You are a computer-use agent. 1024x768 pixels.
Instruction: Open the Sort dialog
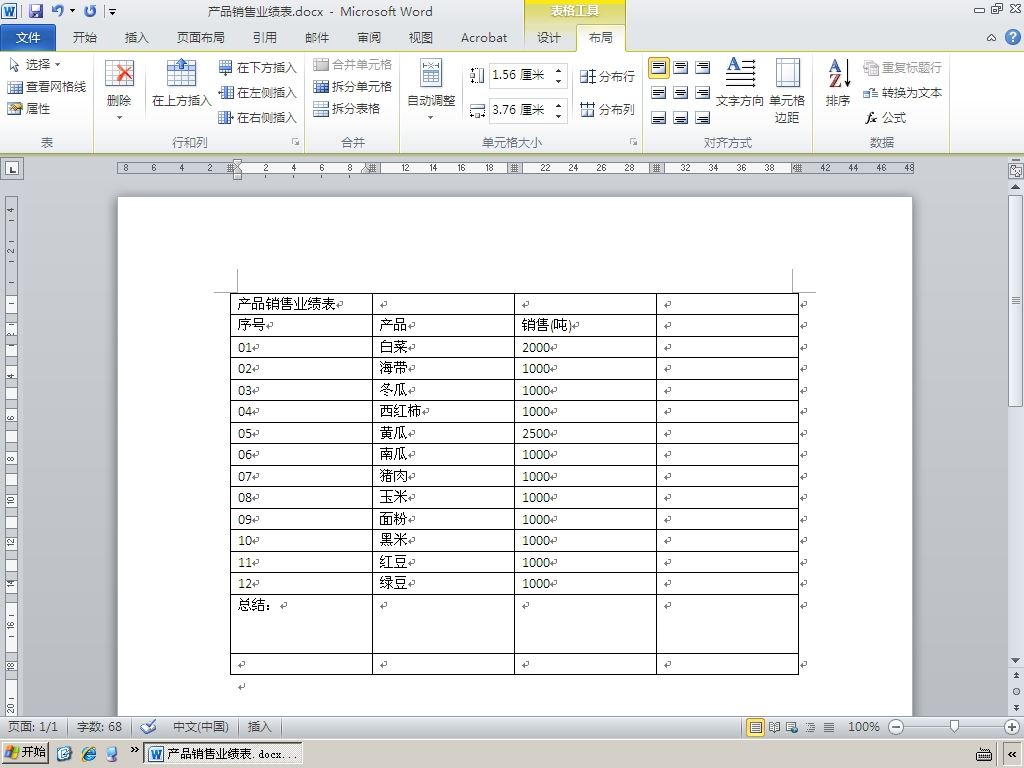838,83
